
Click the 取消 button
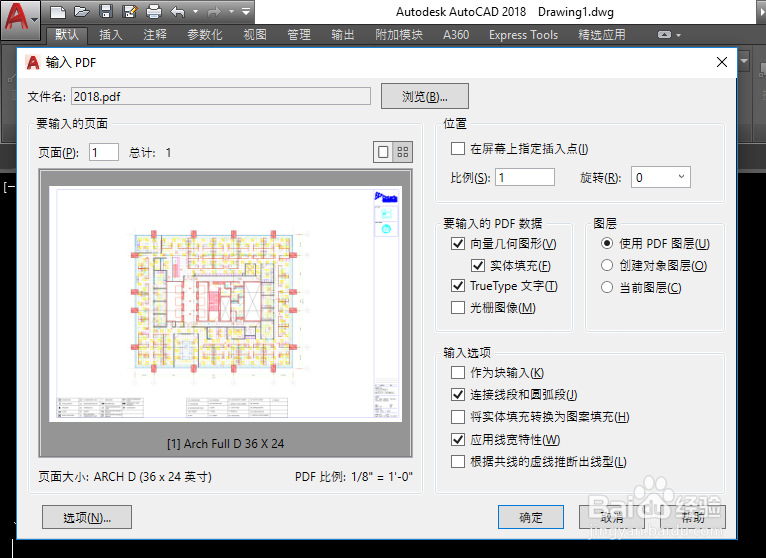[612, 517]
